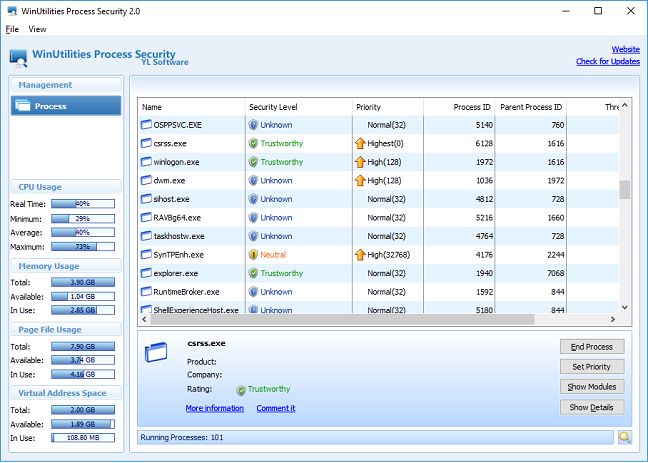Screen dimensions: 648x463
Task: Sort by the Parent Process ID column header
Action: tap(531, 107)
